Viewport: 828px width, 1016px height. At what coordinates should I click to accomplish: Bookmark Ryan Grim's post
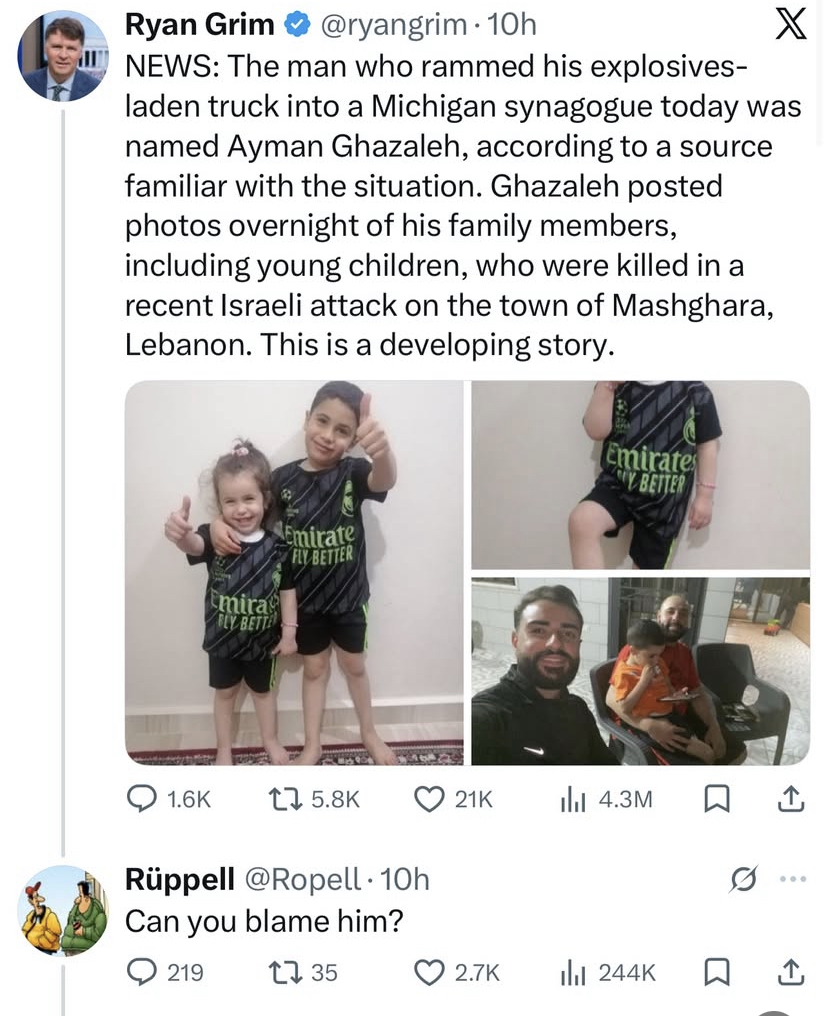[716, 798]
